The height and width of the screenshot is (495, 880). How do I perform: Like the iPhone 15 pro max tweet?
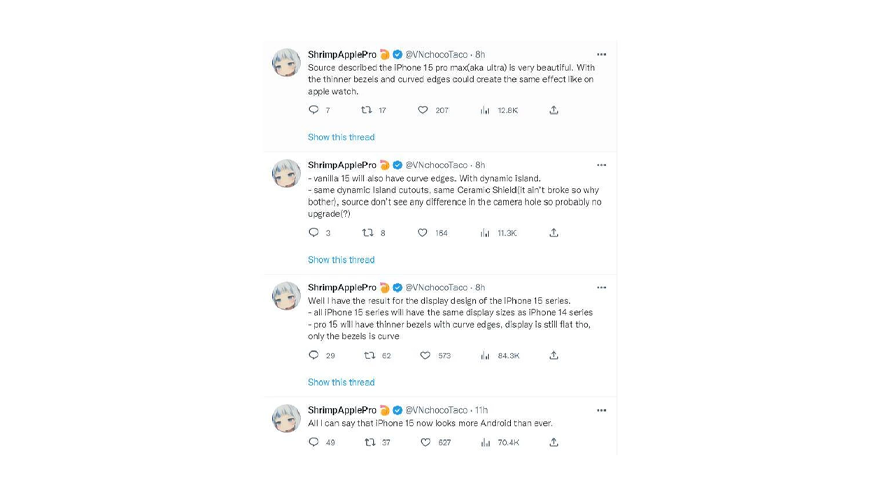[x=423, y=110]
